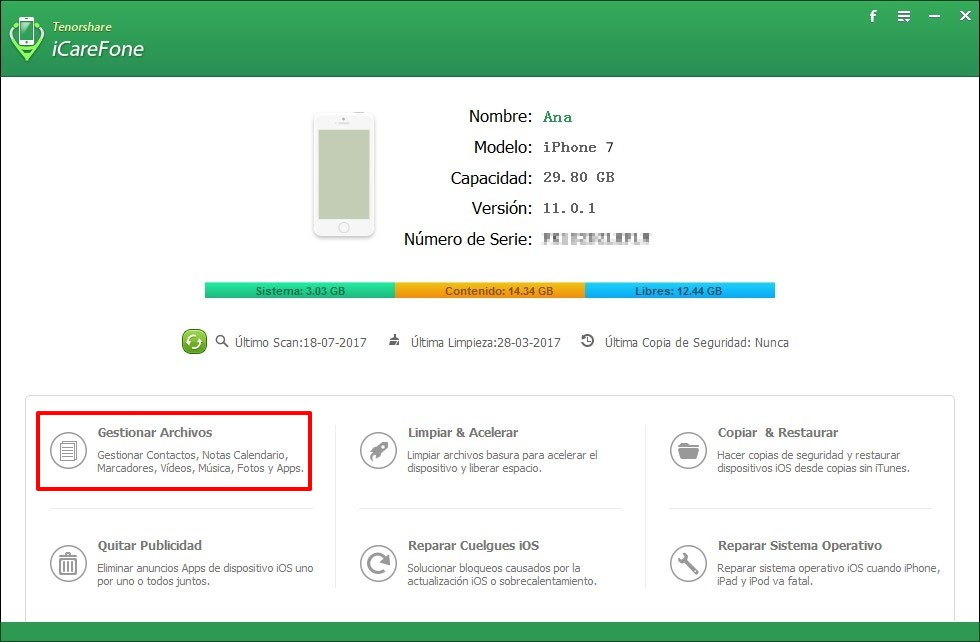The height and width of the screenshot is (642, 980).
Task: Click Último Scan:18-07-2017 text
Action: [x=301, y=343]
